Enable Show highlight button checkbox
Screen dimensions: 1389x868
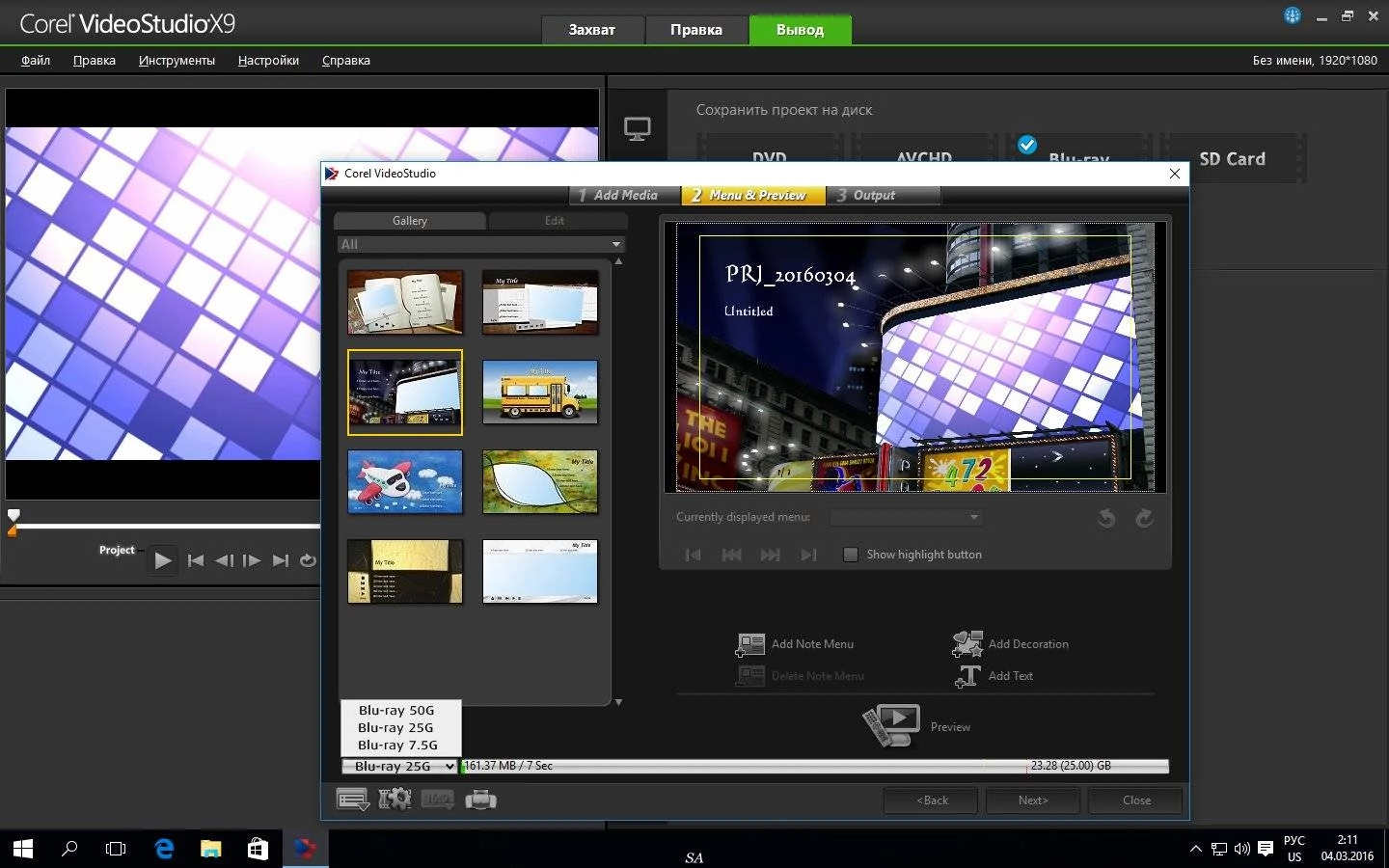click(851, 555)
